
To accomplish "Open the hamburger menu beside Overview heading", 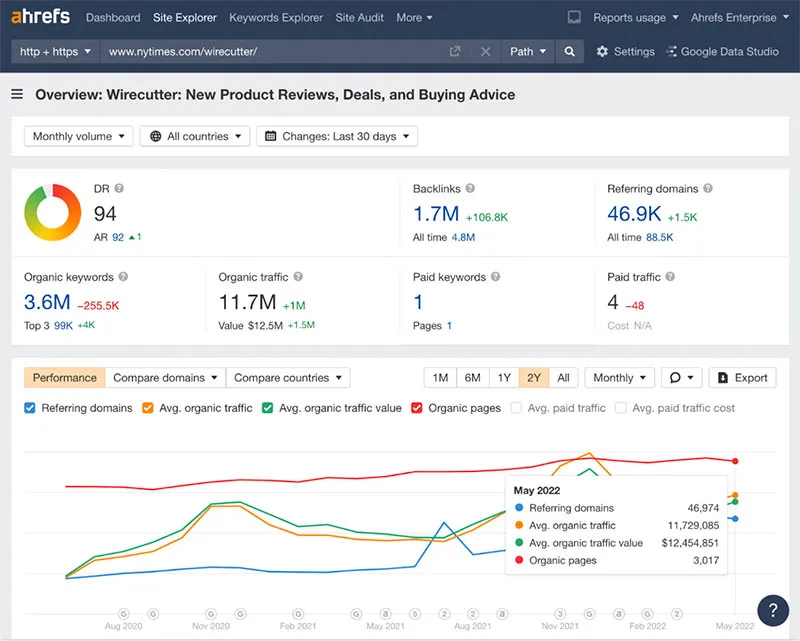I will click(17, 94).
